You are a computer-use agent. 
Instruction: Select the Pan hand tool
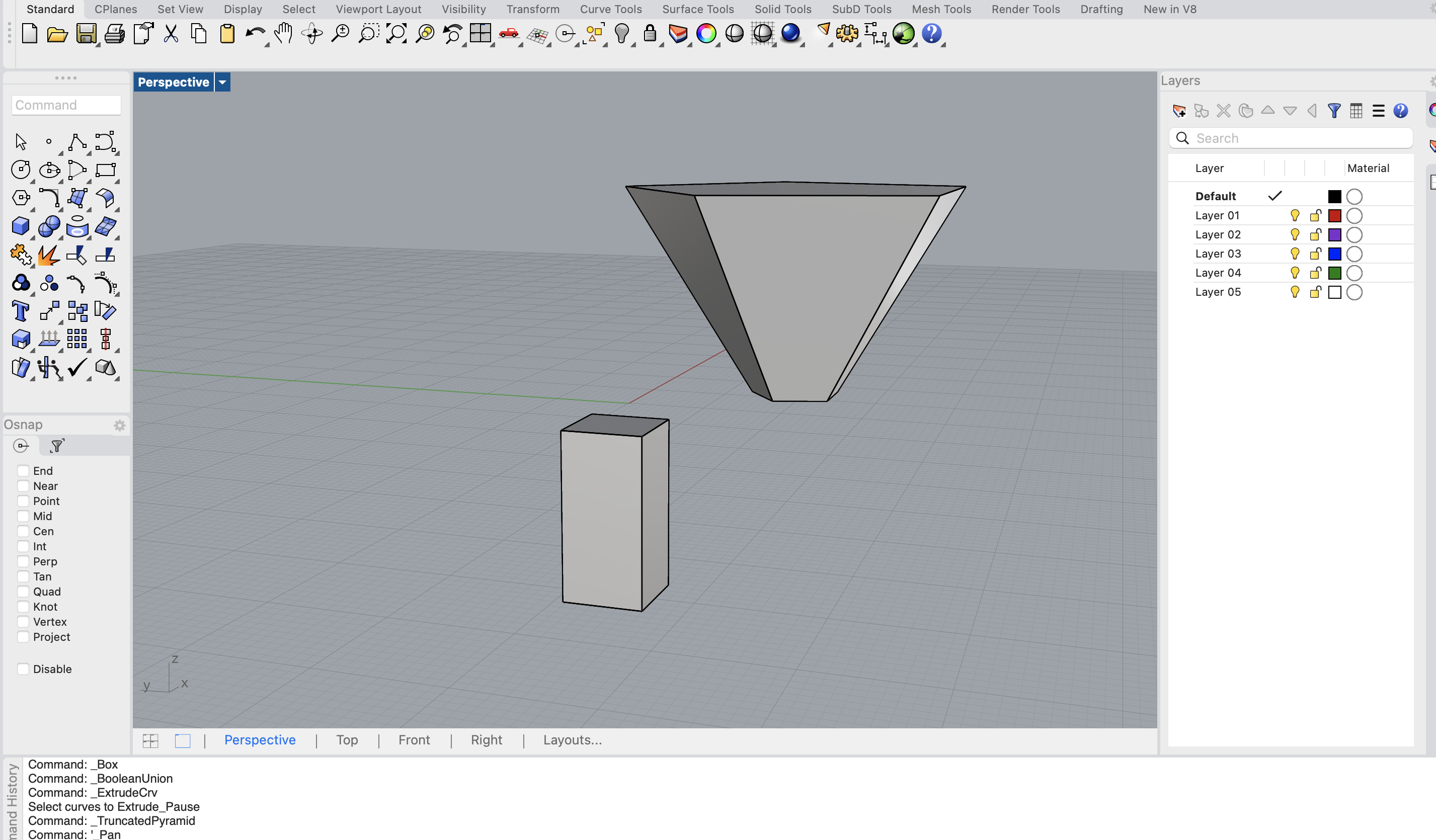283,34
